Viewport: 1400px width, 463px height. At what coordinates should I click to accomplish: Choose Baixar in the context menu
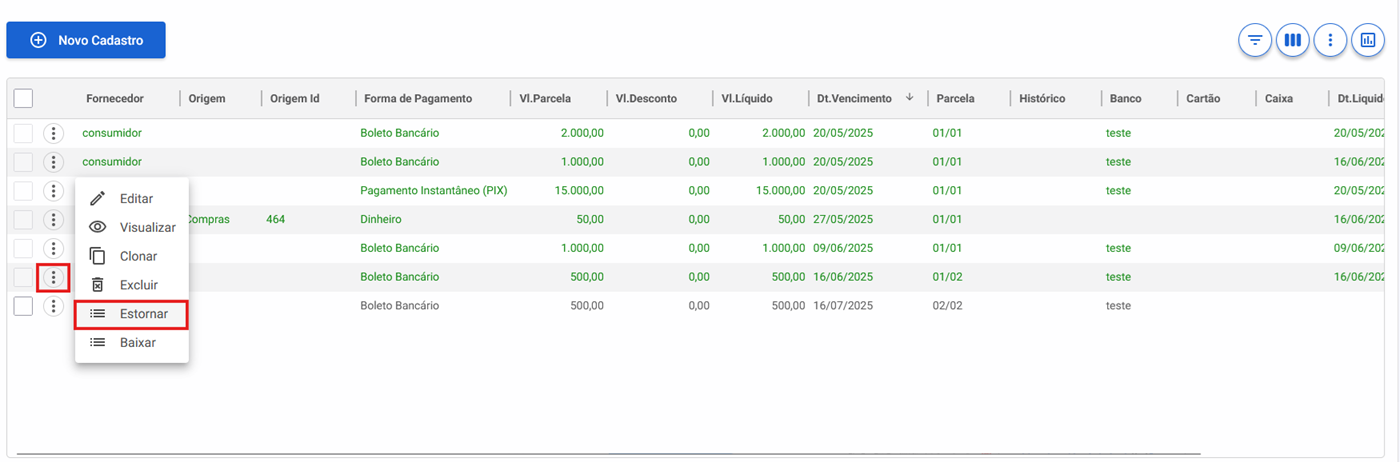131,342
